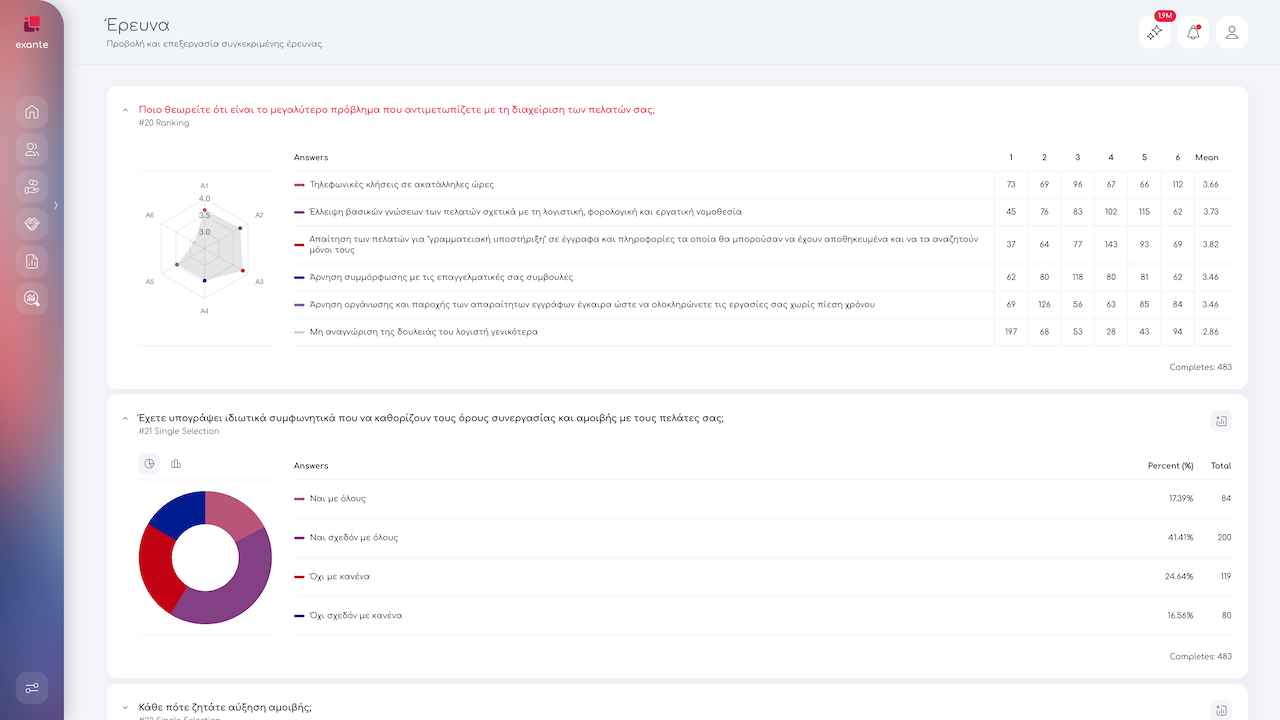Click add chart icon for question 21
Image resolution: width=1280 pixels, height=720 pixels.
pyautogui.click(x=1221, y=421)
